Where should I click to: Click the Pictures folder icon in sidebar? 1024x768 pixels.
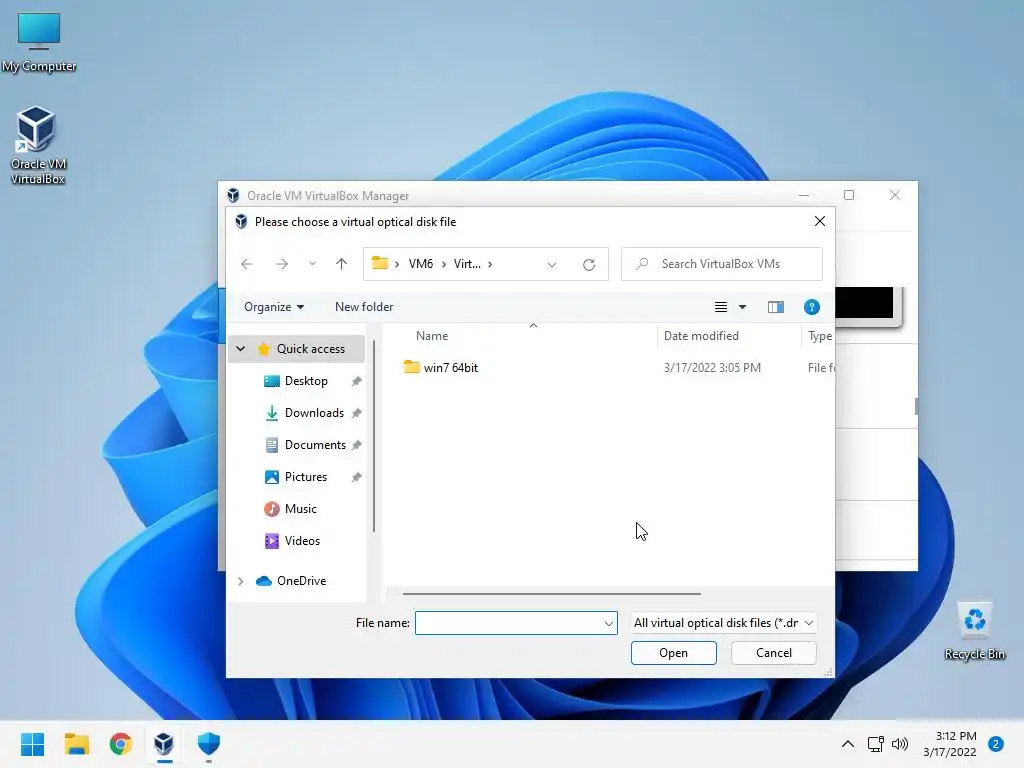coord(272,477)
